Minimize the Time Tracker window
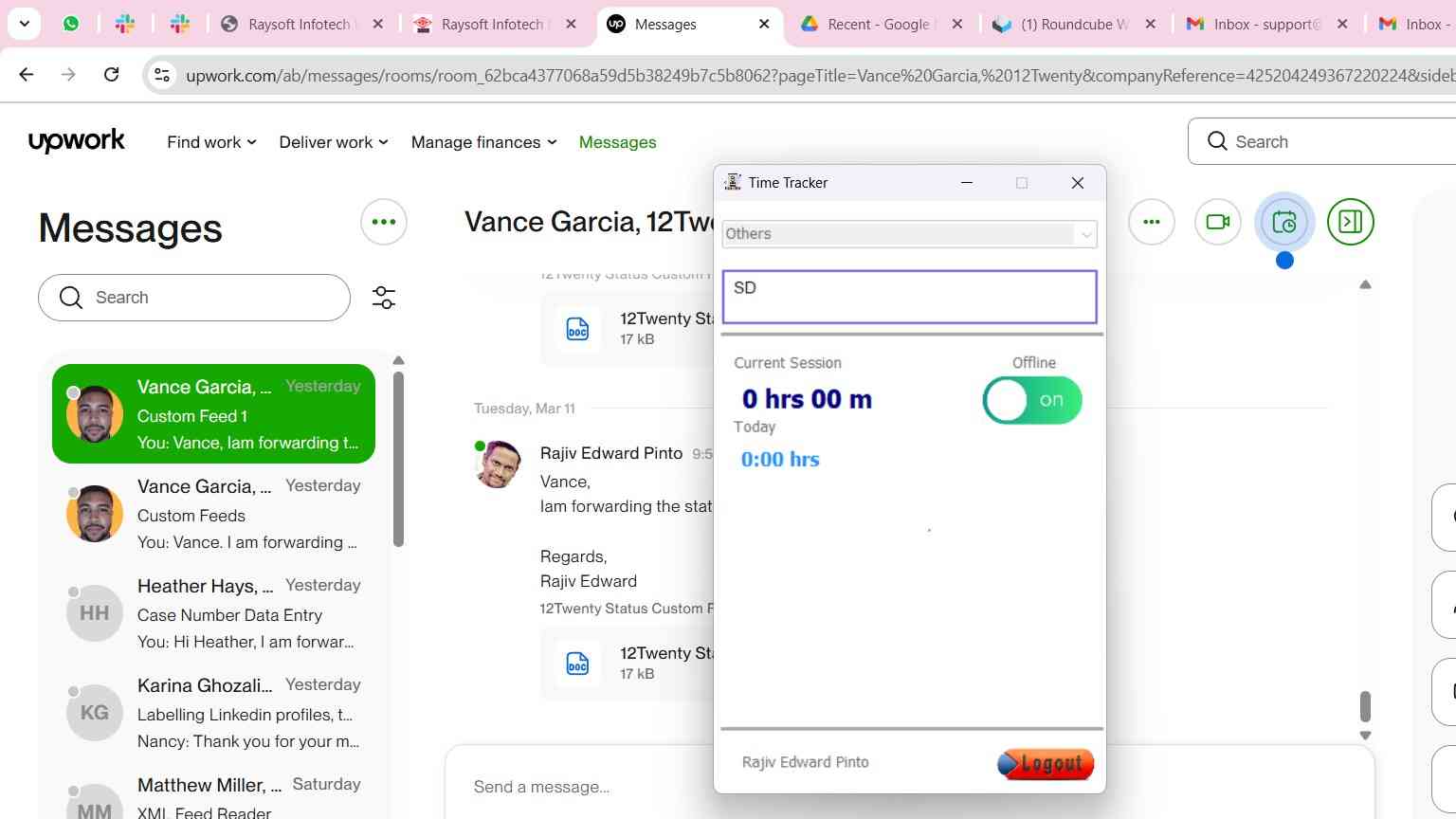The width and height of the screenshot is (1456, 819). (967, 183)
